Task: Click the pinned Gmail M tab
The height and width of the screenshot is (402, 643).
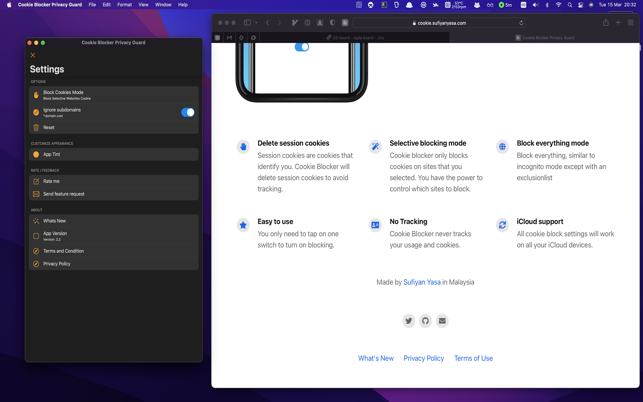Action: 229,38
